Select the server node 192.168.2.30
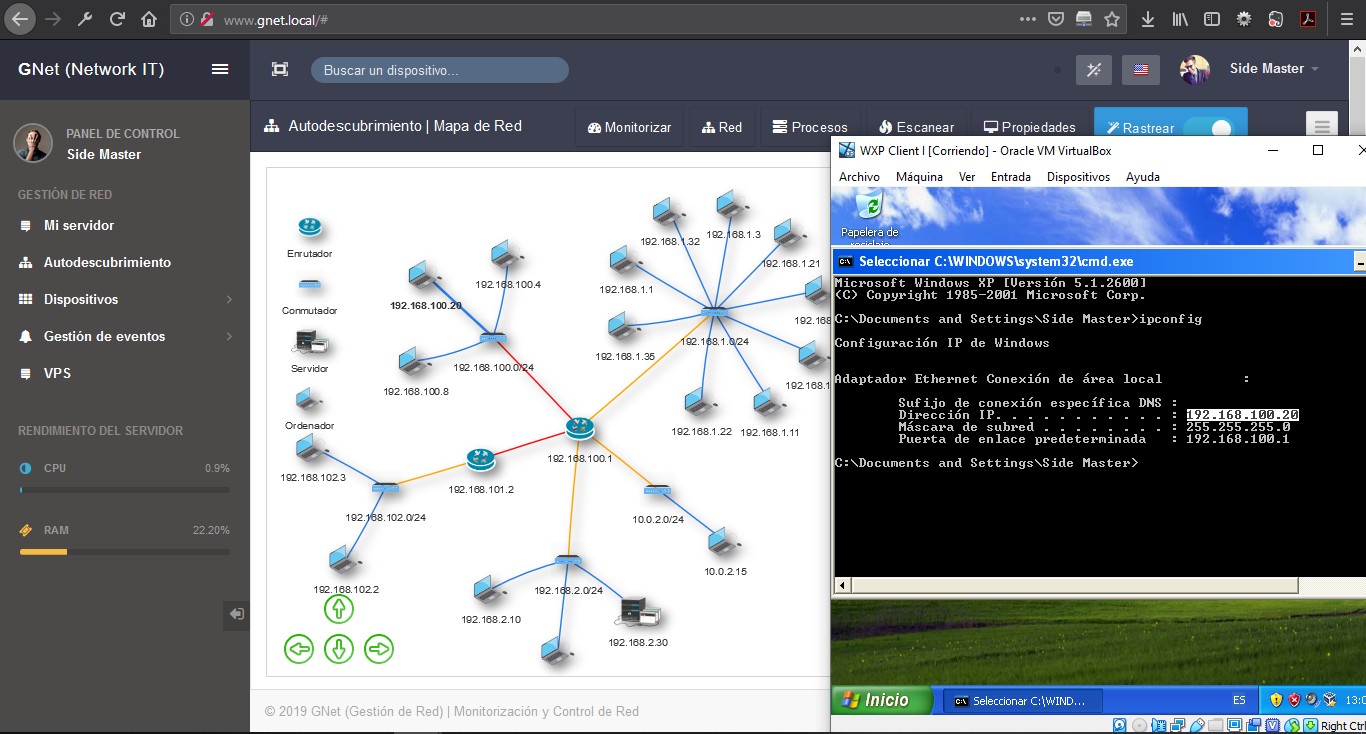1366x734 pixels. (x=637, y=612)
